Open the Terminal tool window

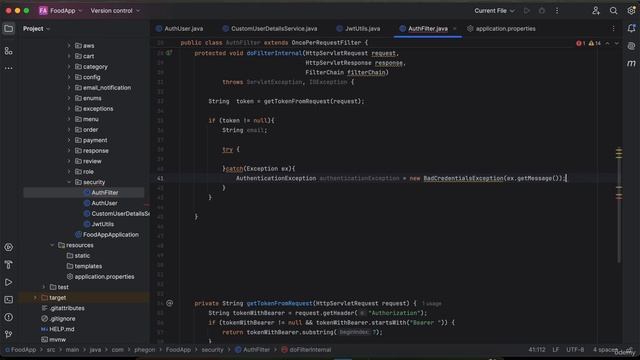pyautogui.click(x=9, y=300)
